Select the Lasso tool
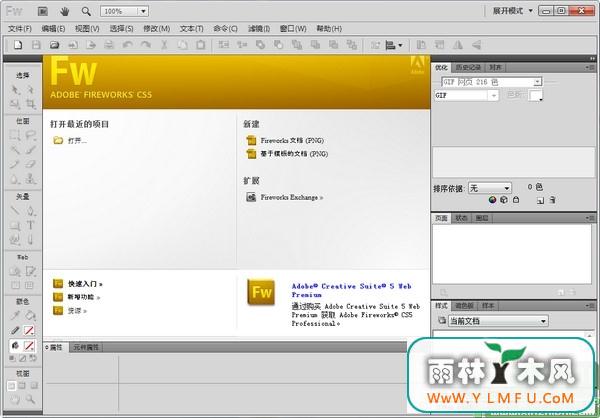This screenshot has height=418, width=600. pos(30,135)
